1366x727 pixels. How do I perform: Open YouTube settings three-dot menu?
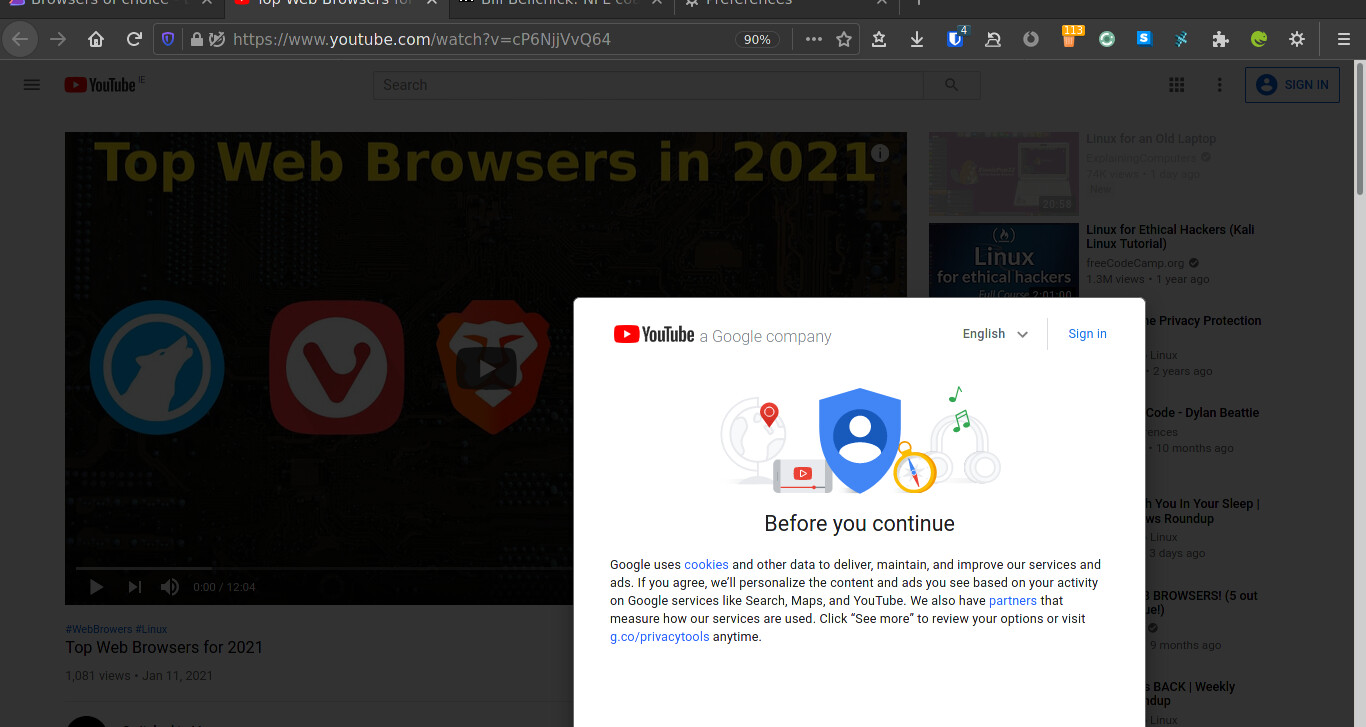[1220, 85]
